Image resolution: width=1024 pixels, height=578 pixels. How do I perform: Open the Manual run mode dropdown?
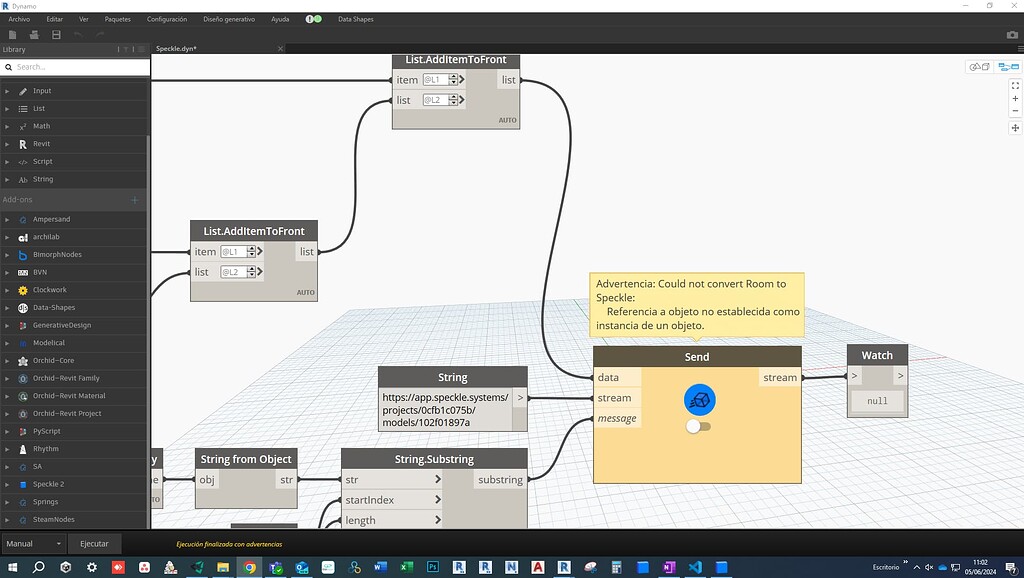pos(33,543)
